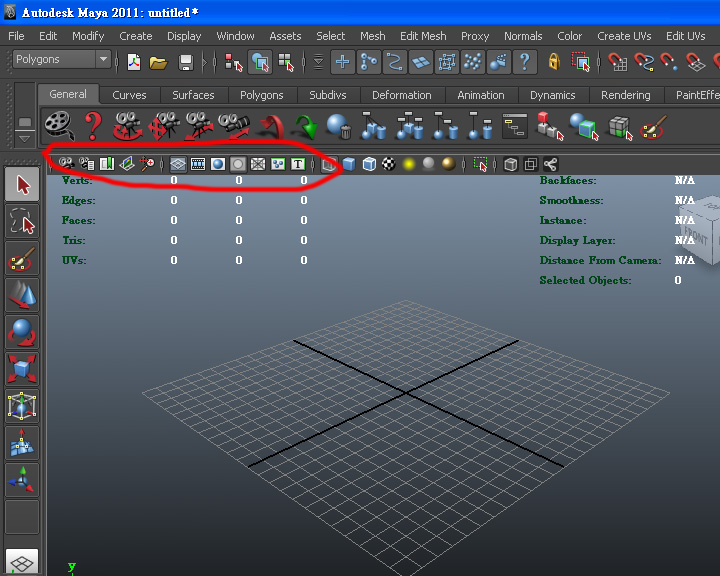Select the Soft Modification tool

coord(22,443)
